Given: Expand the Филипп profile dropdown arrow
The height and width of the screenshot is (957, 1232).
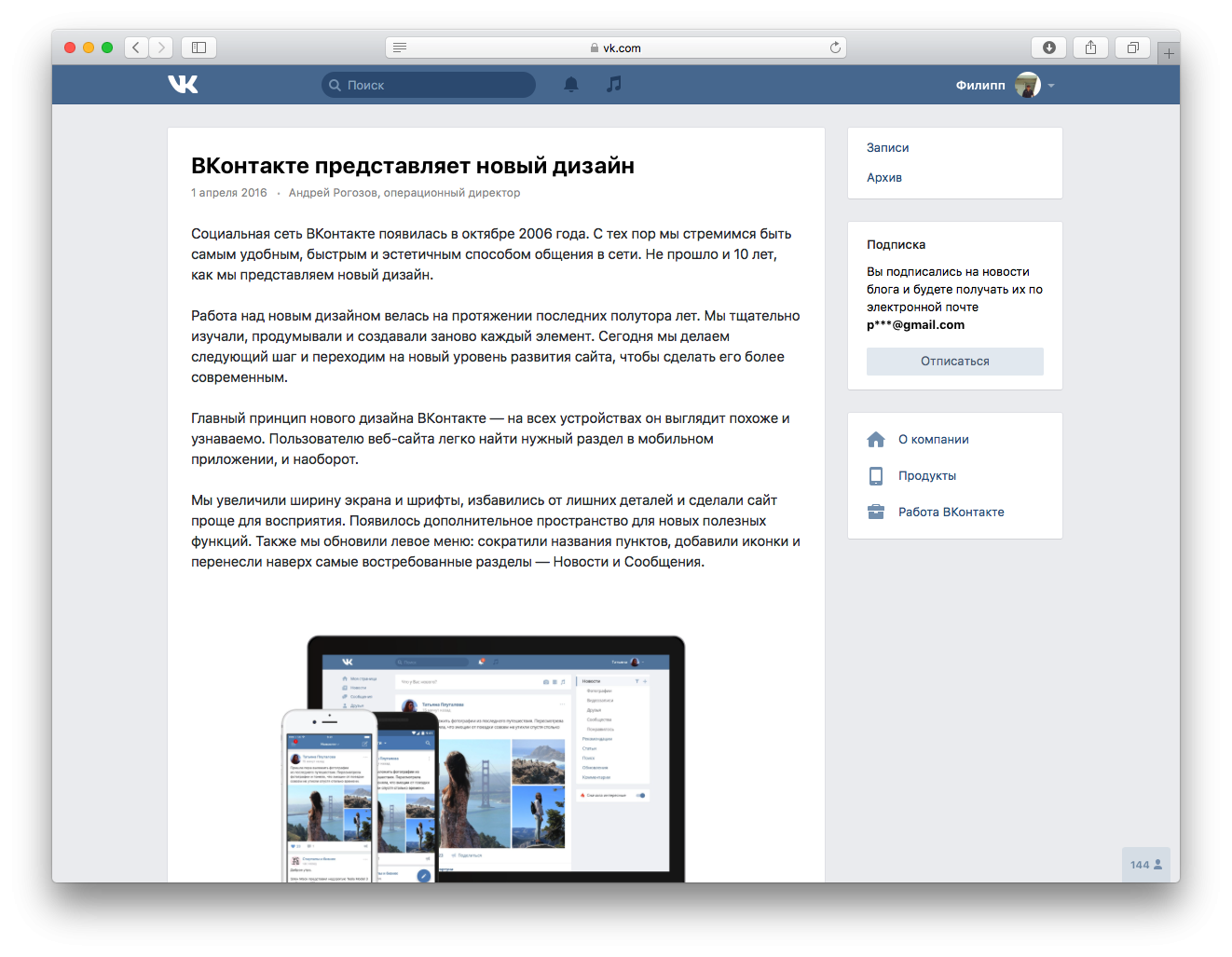Looking at the screenshot, I should pos(1051,86).
